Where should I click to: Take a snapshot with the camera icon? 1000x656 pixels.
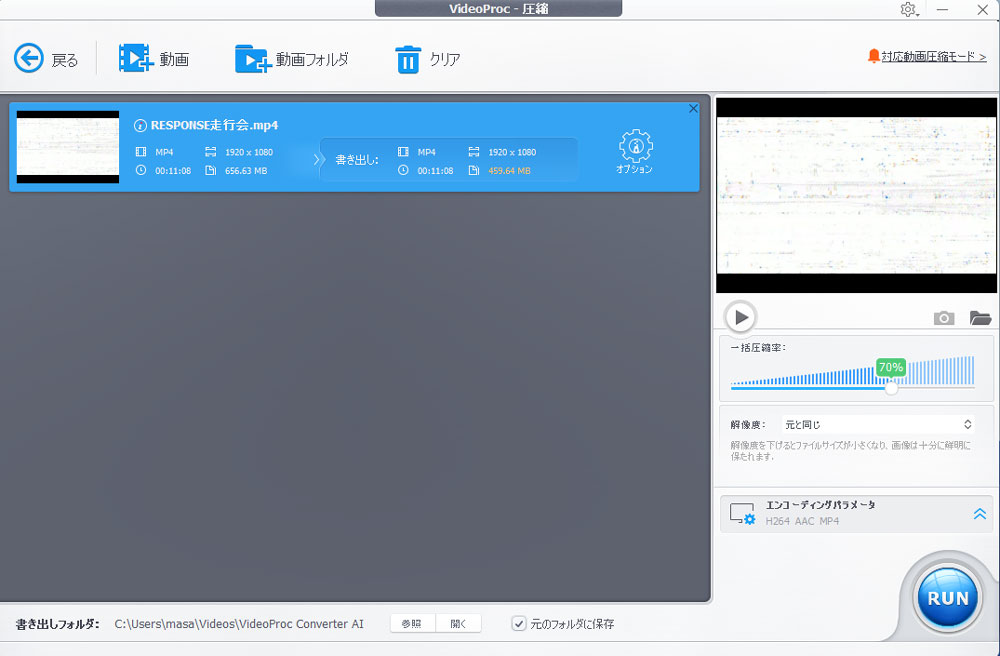pos(944,318)
